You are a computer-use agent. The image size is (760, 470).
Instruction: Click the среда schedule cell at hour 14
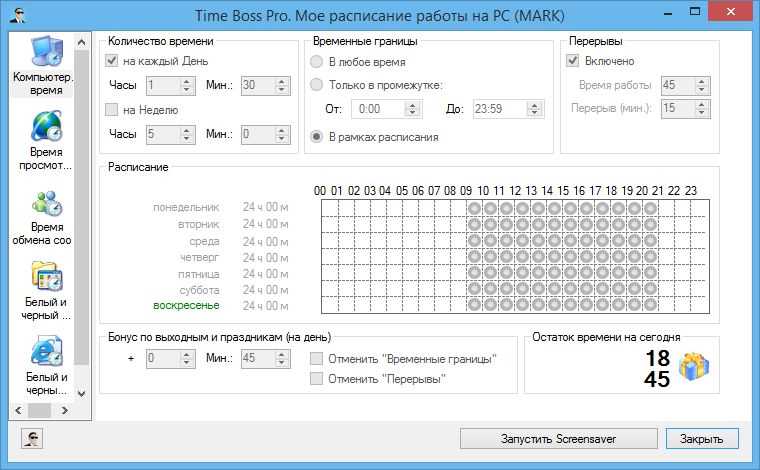(x=554, y=240)
